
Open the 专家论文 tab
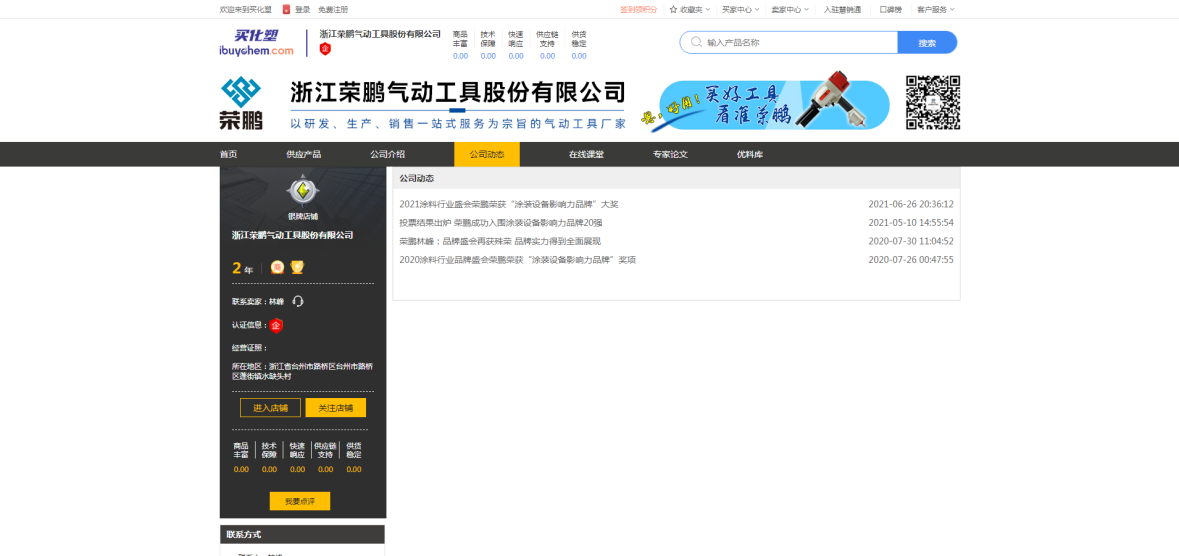coord(671,154)
